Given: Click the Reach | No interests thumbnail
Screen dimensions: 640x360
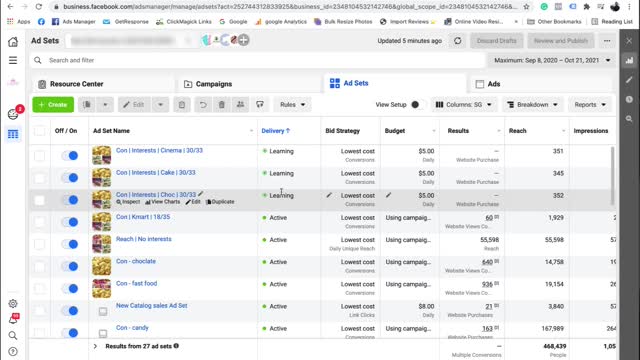Looking at the screenshot, I should [x=102, y=244].
